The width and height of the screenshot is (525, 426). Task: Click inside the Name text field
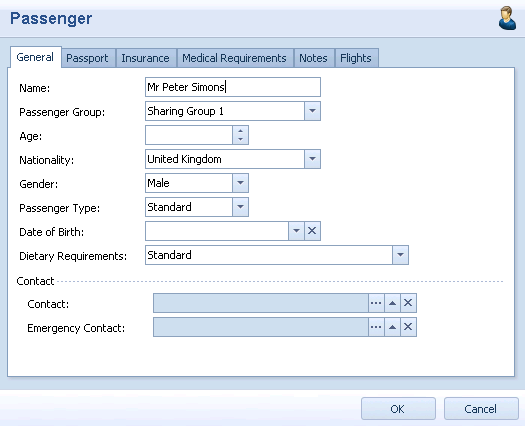[x=233, y=87]
